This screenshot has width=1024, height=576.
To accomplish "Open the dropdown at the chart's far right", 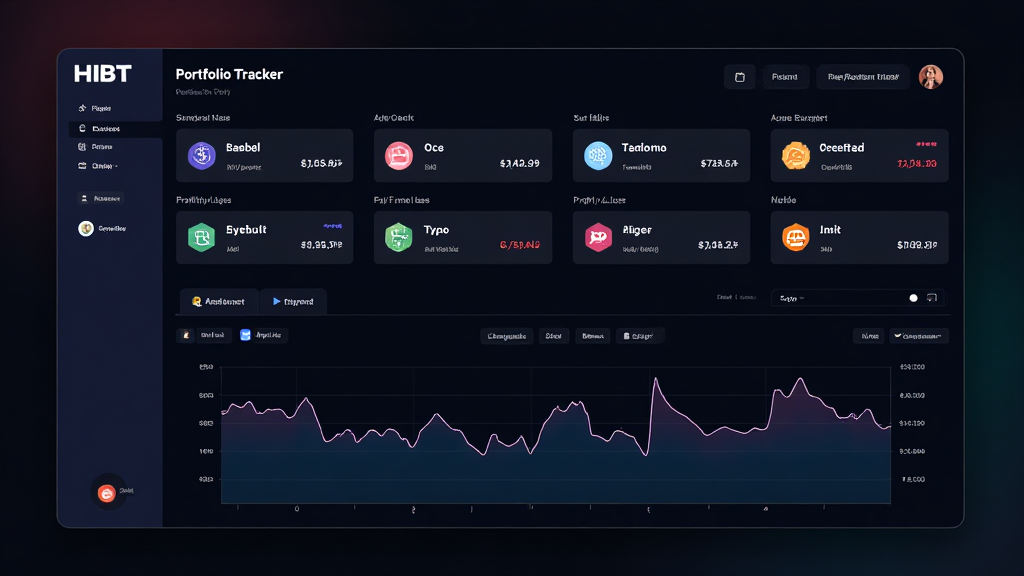I will click(x=918, y=336).
